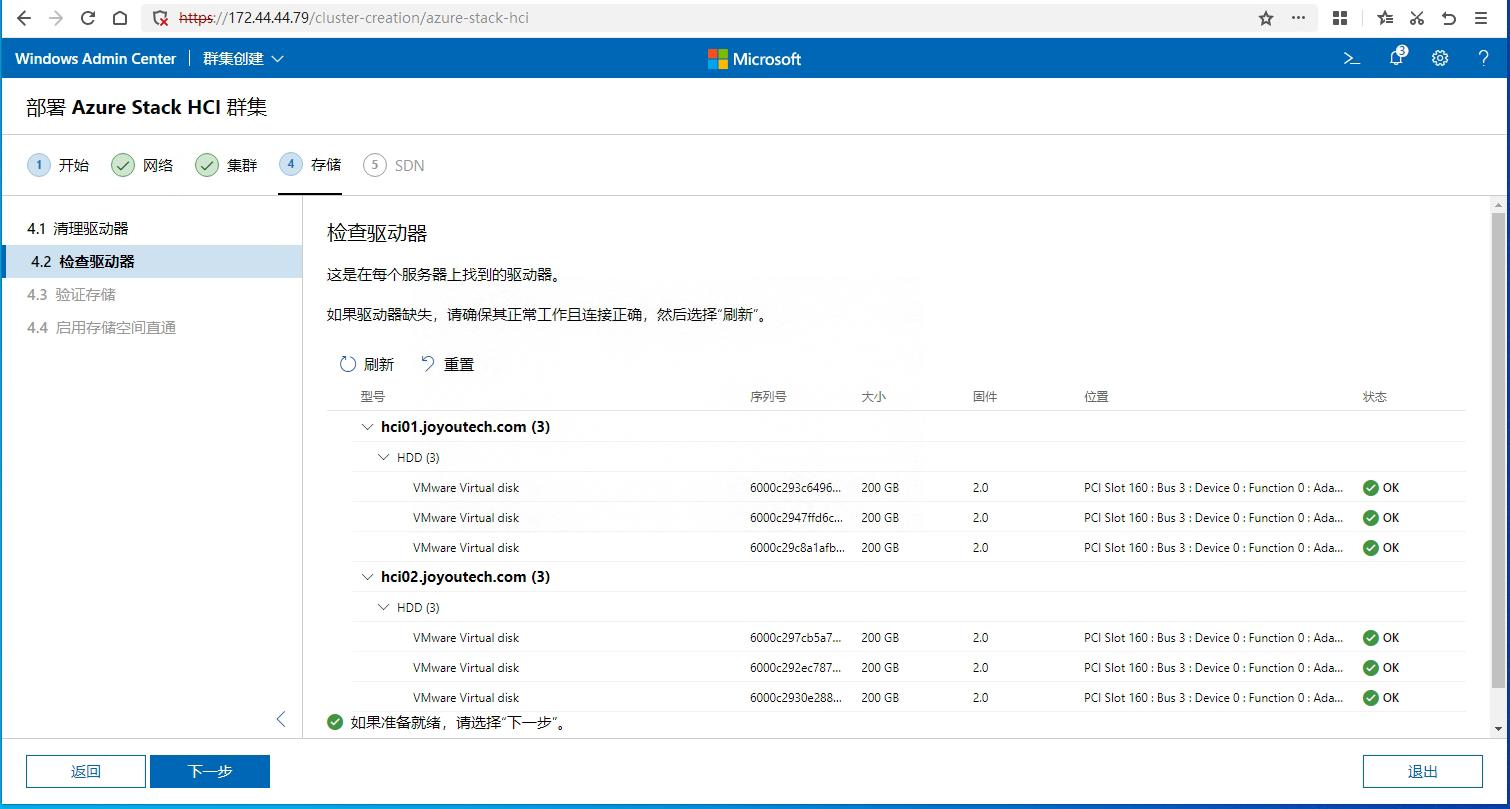Viewport: 1510px width, 809px height.
Task: Click the insecure certificate shield icon
Action: tap(160, 18)
